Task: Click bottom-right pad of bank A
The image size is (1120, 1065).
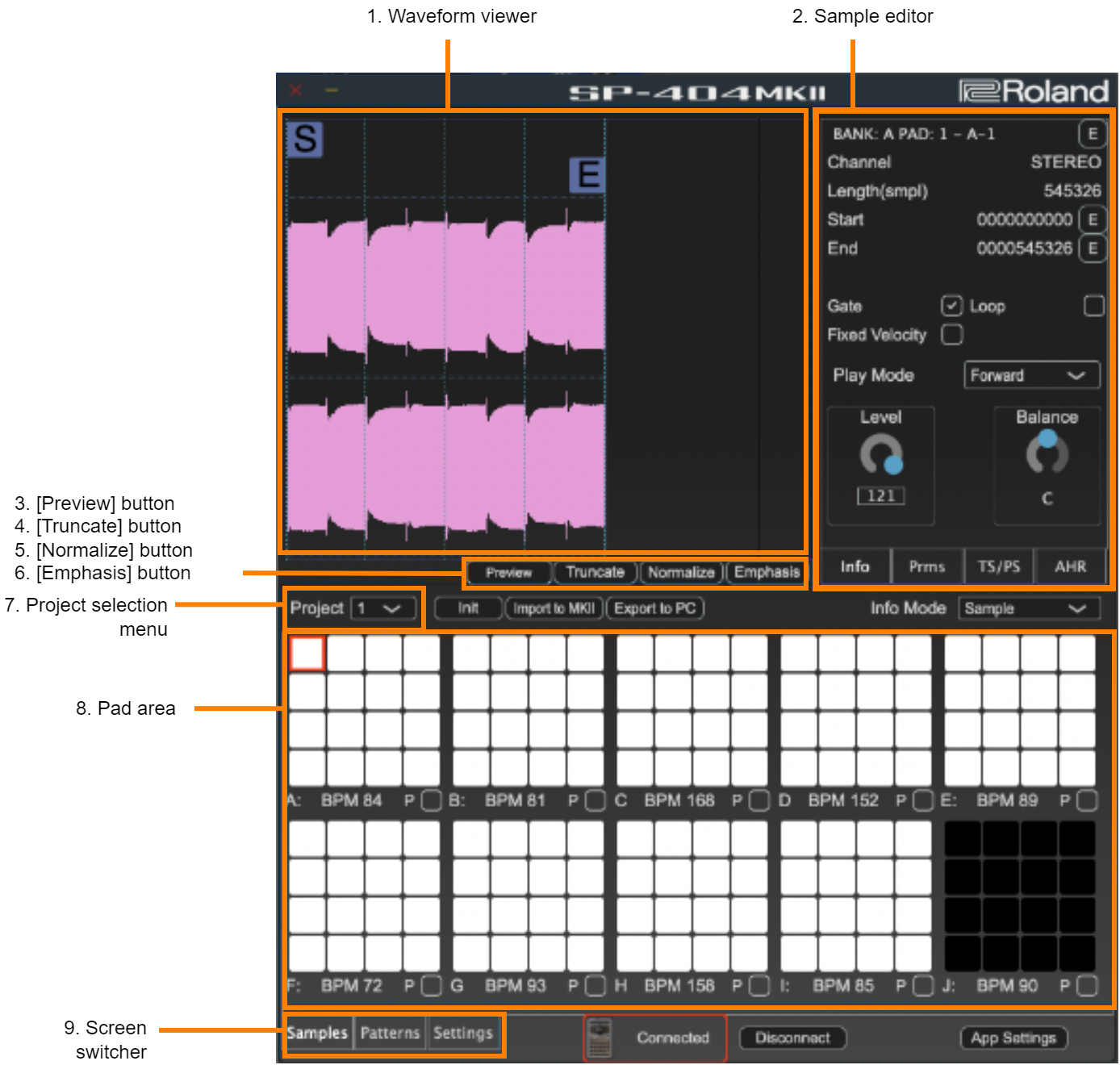Action: [421, 768]
